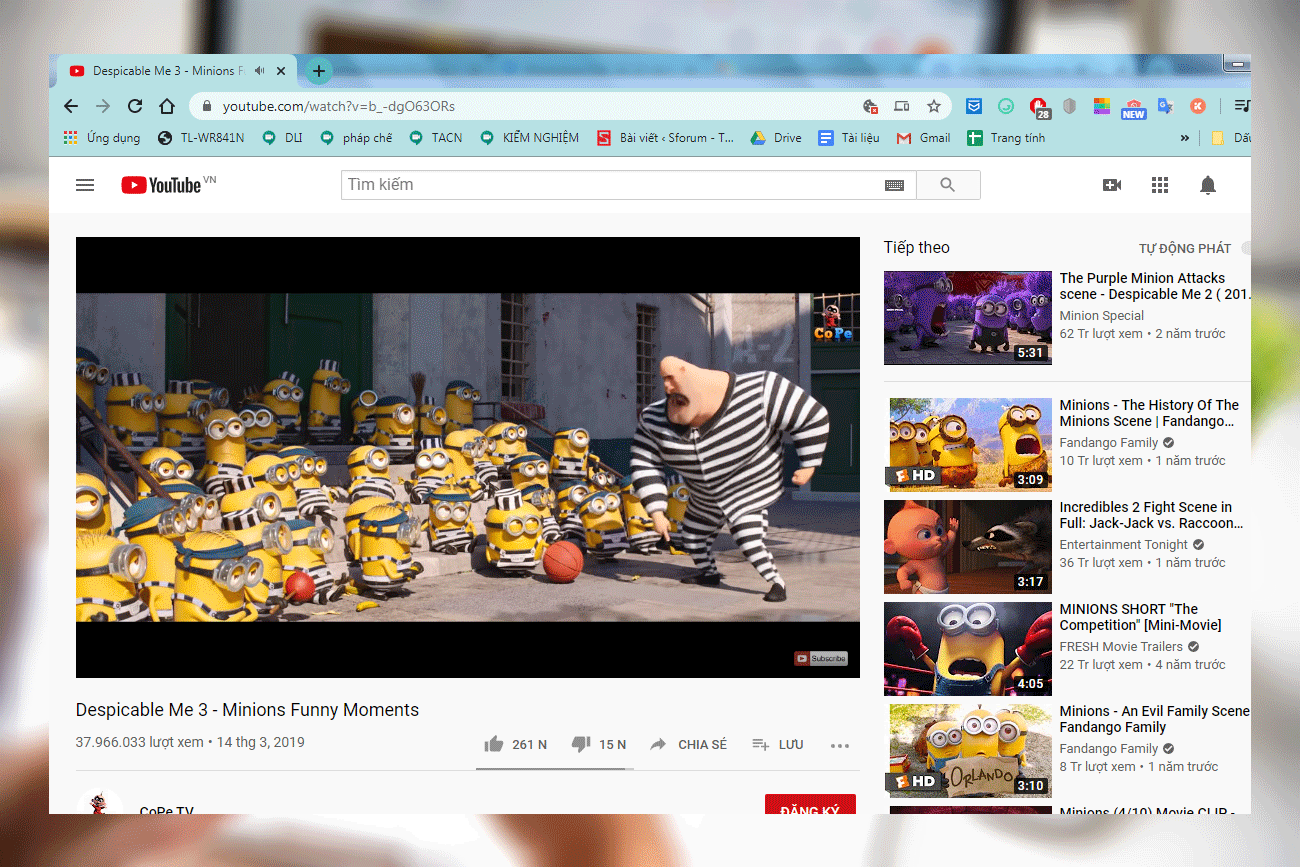Viewport: 1300px width, 867px height.
Task: Click the Purple Minion Attacks thumbnail
Action: click(x=967, y=317)
